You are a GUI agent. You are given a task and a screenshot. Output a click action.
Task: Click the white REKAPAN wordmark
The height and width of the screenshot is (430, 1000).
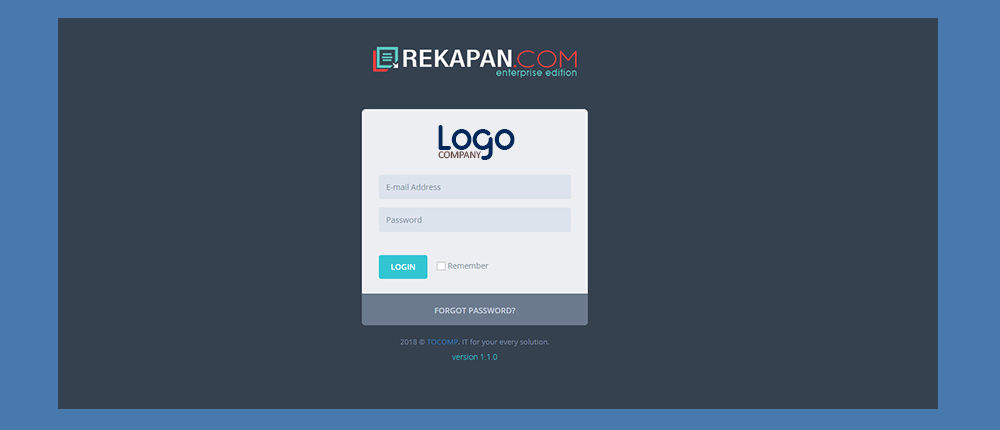point(457,59)
